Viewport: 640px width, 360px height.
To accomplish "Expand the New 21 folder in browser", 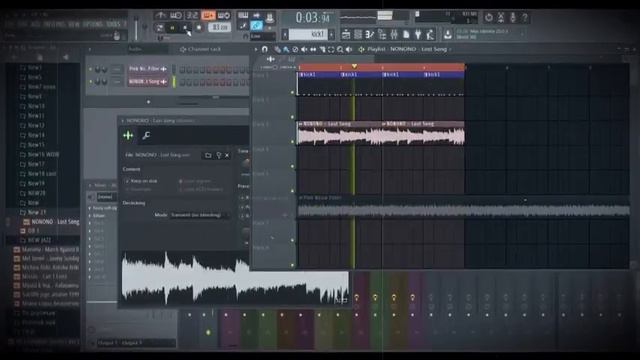I will tap(33, 212).
